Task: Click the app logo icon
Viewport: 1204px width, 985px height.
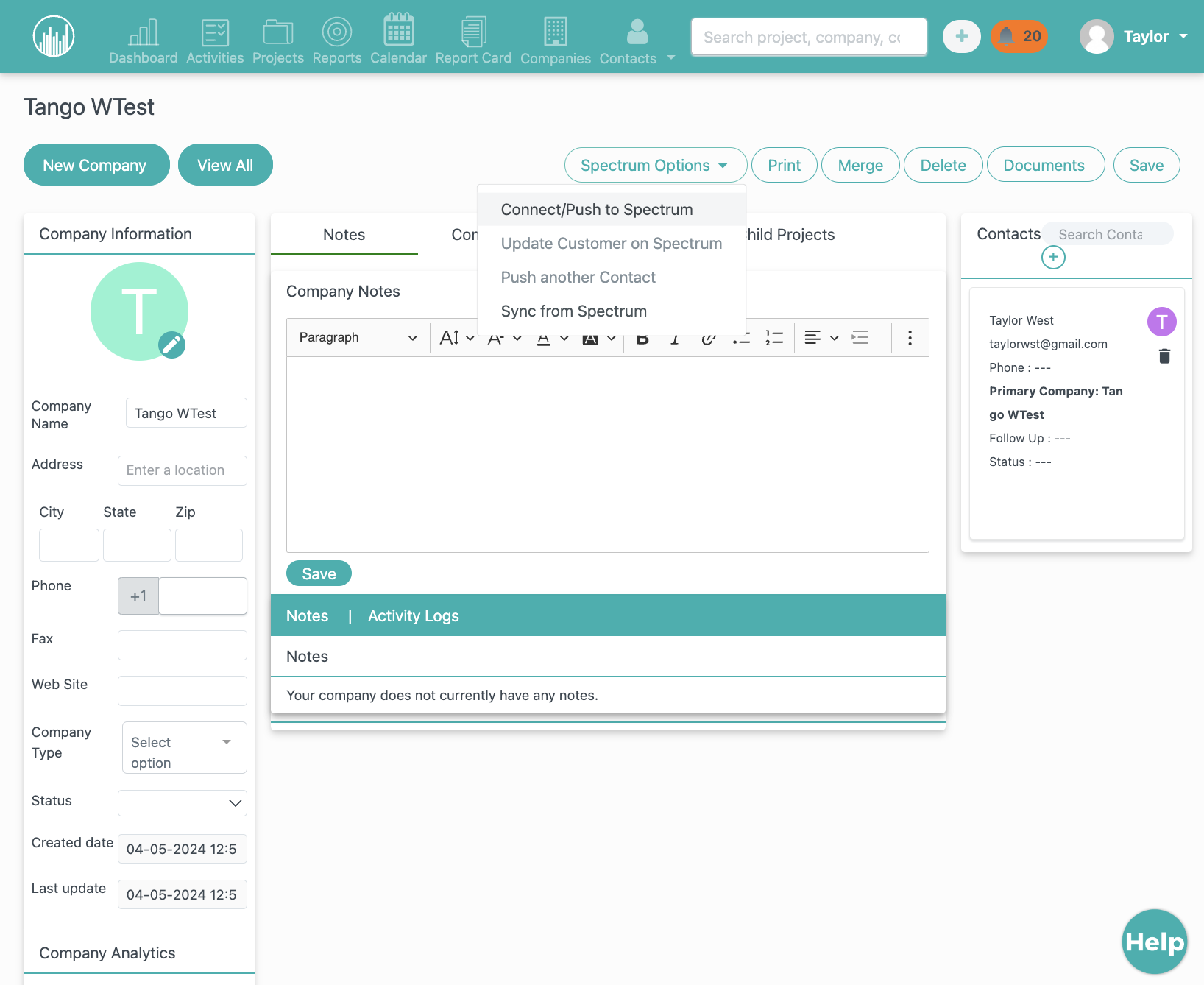Action: coord(54,36)
